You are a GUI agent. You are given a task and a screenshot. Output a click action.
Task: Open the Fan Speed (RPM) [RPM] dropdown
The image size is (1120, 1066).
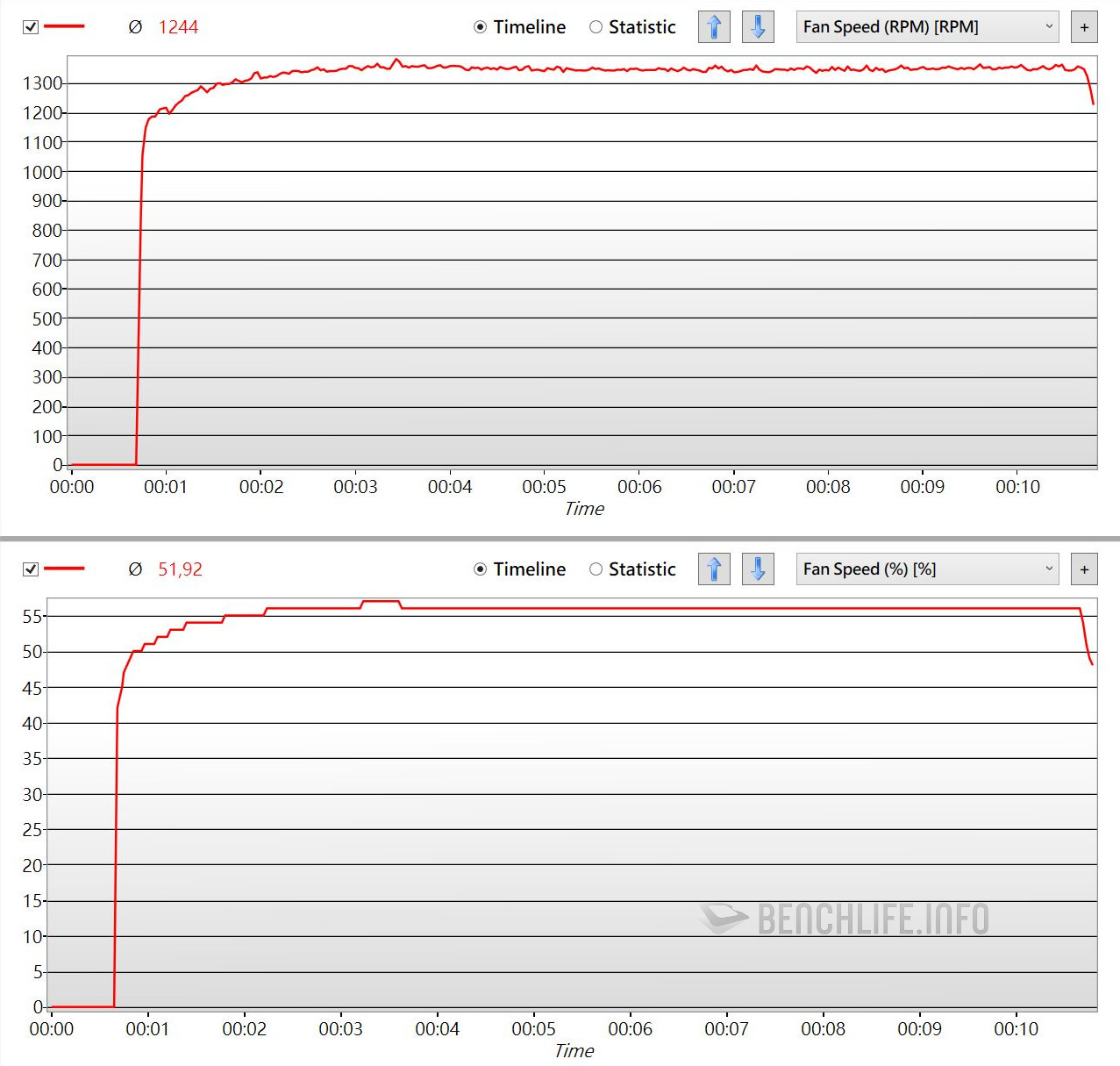tap(927, 27)
